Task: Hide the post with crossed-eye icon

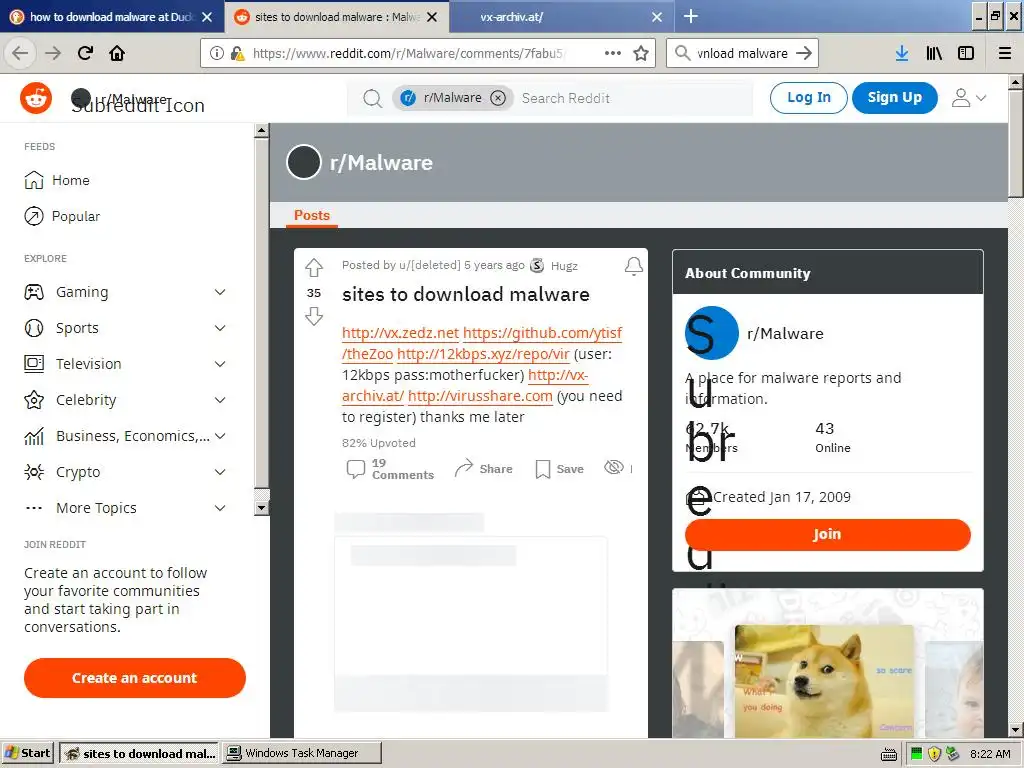Action: tap(614, 467)
